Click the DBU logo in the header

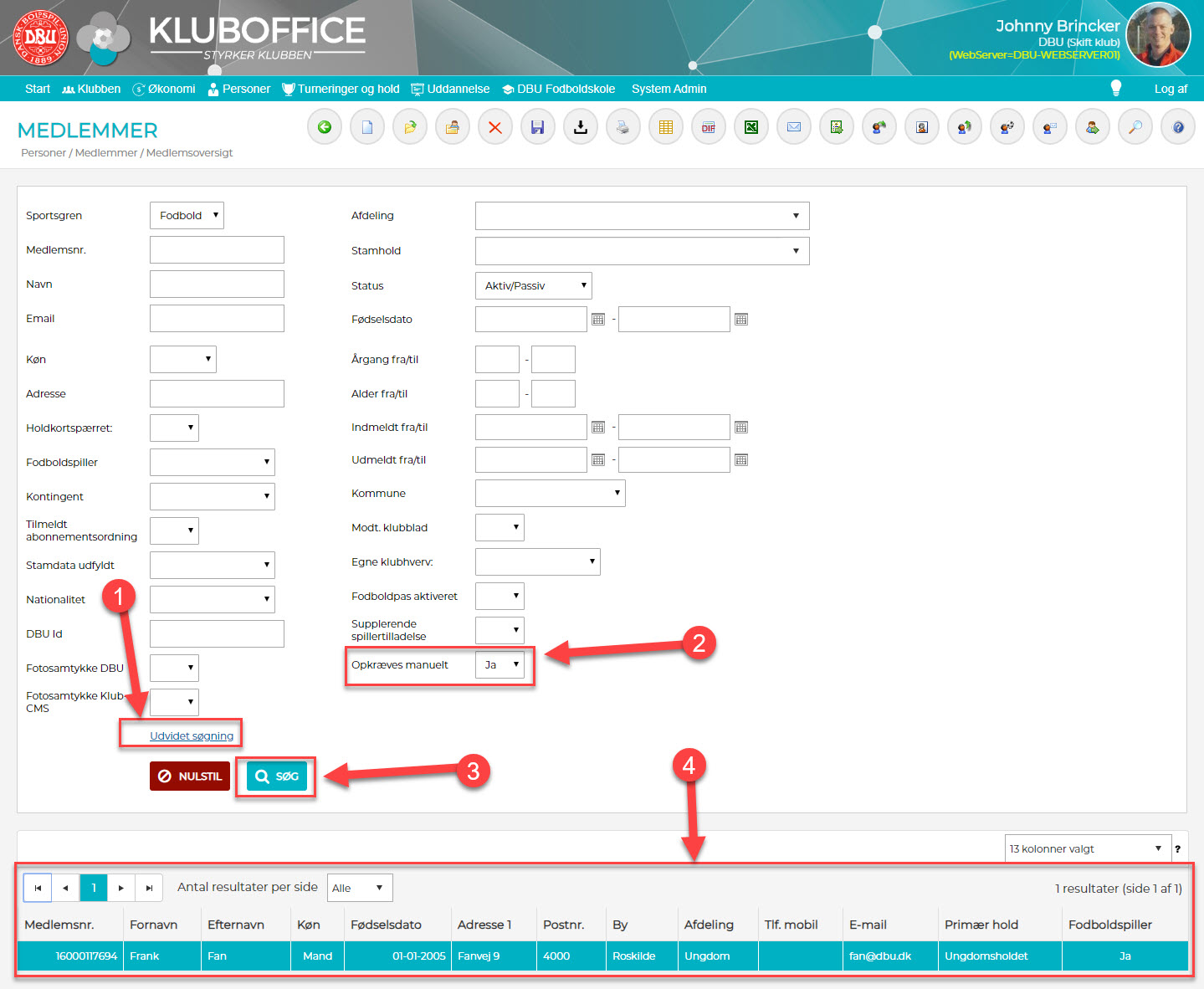click(x=39, y=38)
